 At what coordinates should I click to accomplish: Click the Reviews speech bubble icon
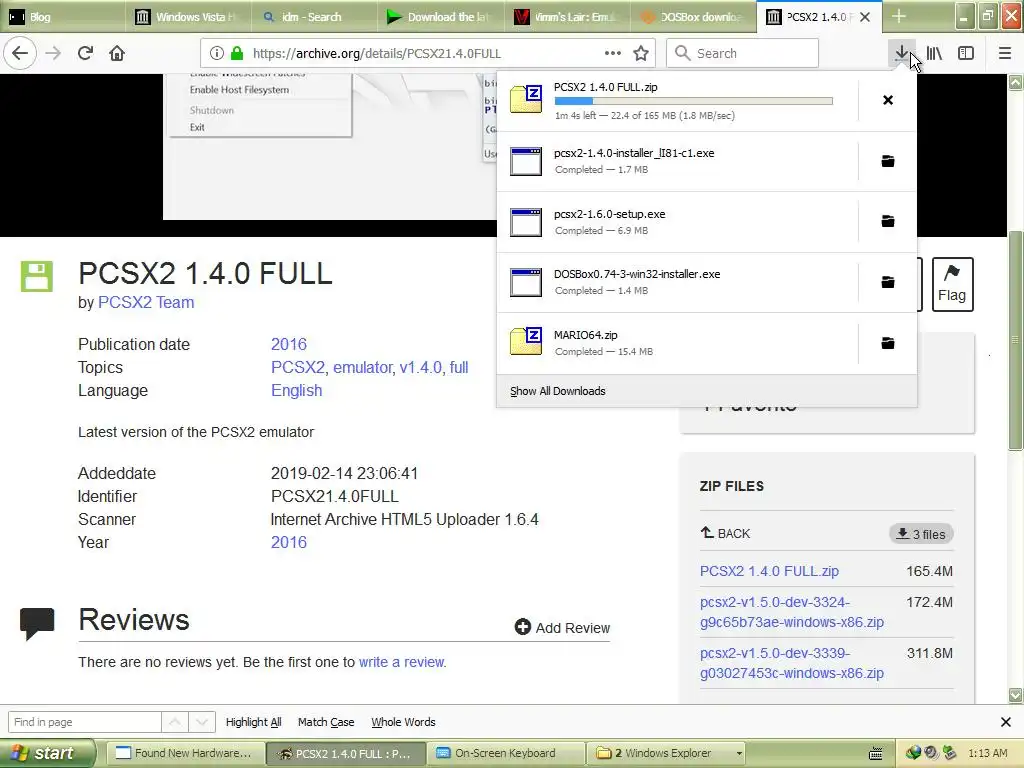tap(37, 623)
